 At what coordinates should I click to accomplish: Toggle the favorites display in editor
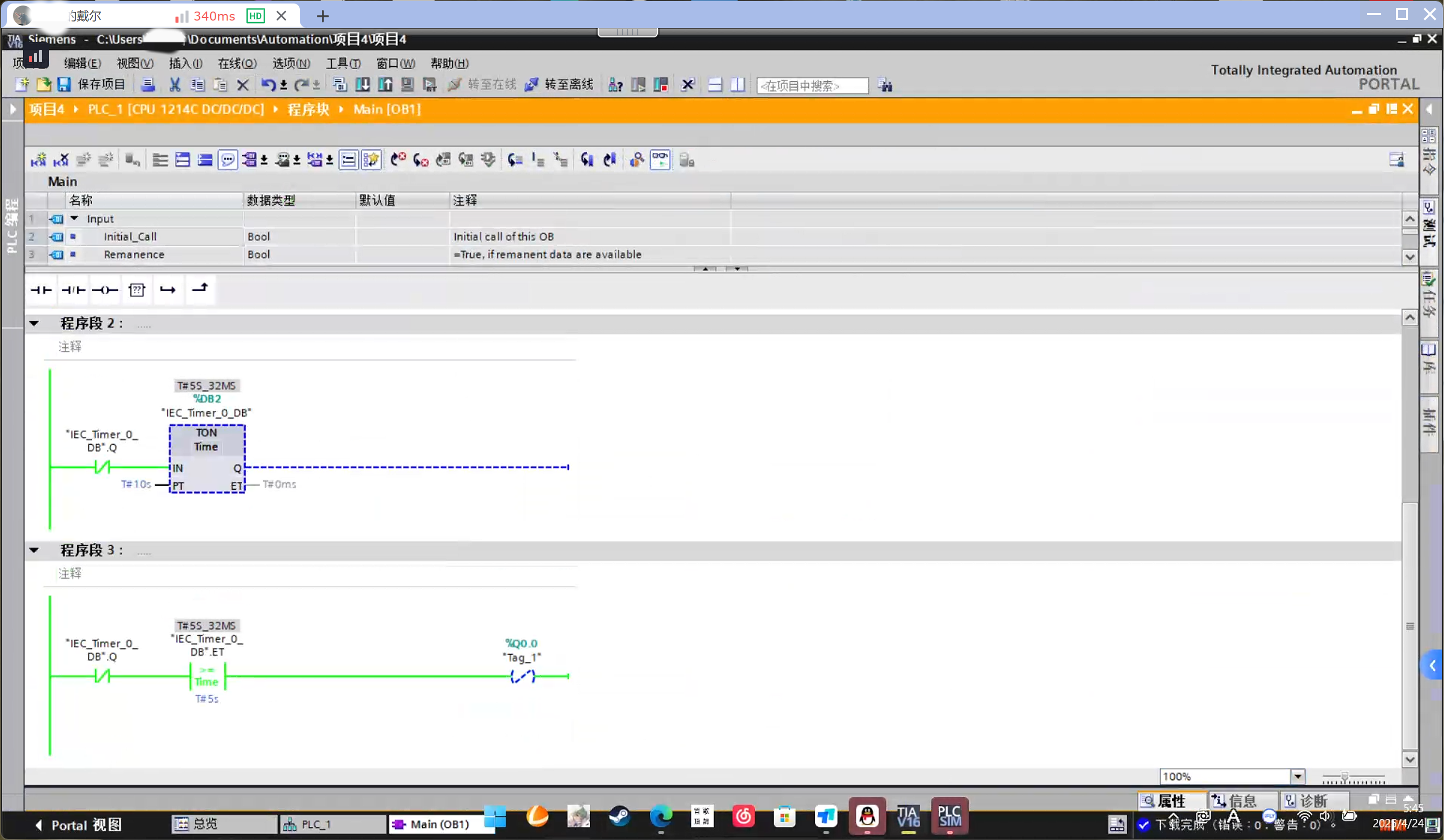tap(372, 160)
